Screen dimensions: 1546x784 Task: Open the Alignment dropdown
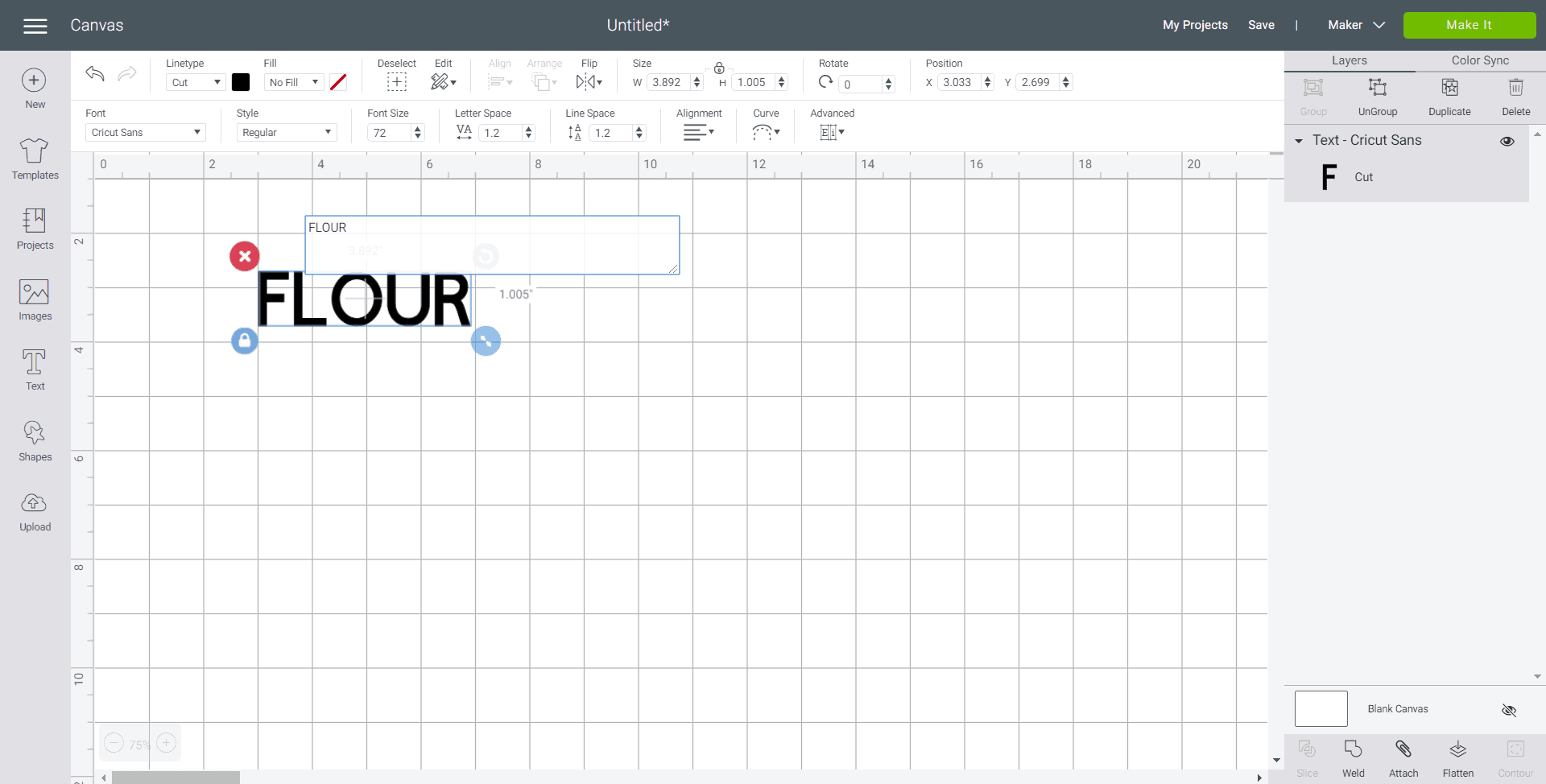699,132
